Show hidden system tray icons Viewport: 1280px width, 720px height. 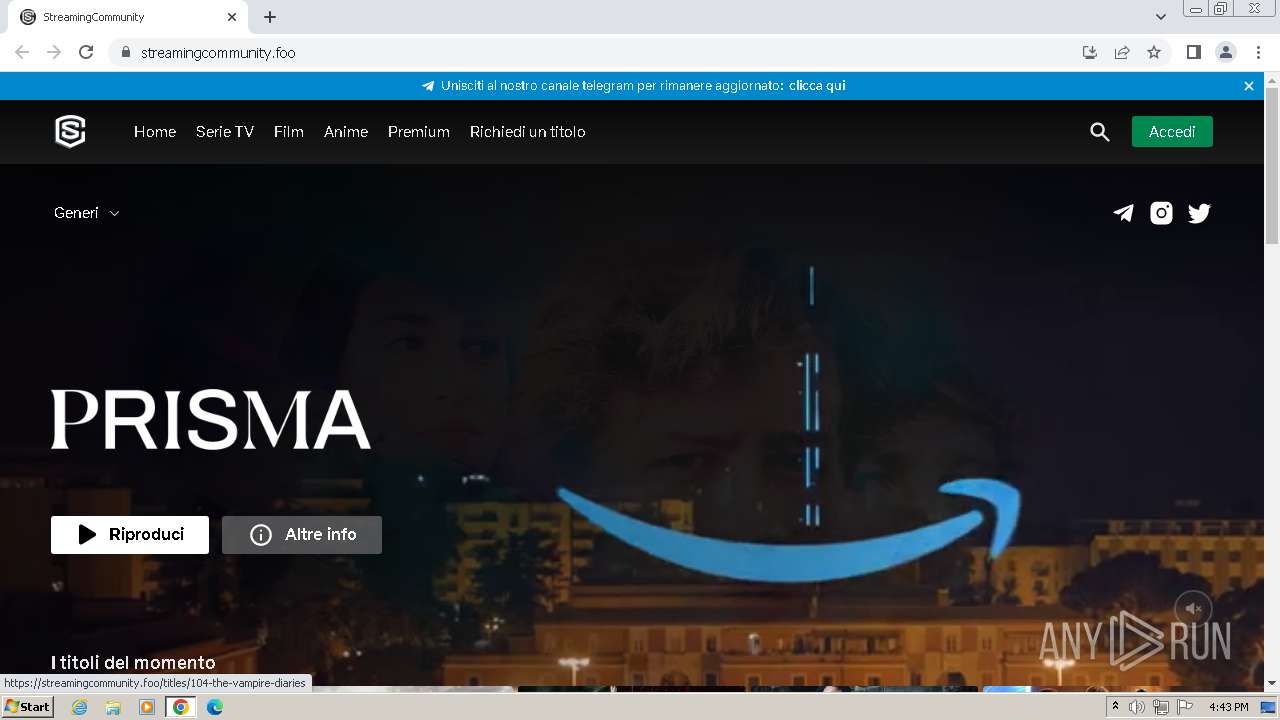[1115, 707]
